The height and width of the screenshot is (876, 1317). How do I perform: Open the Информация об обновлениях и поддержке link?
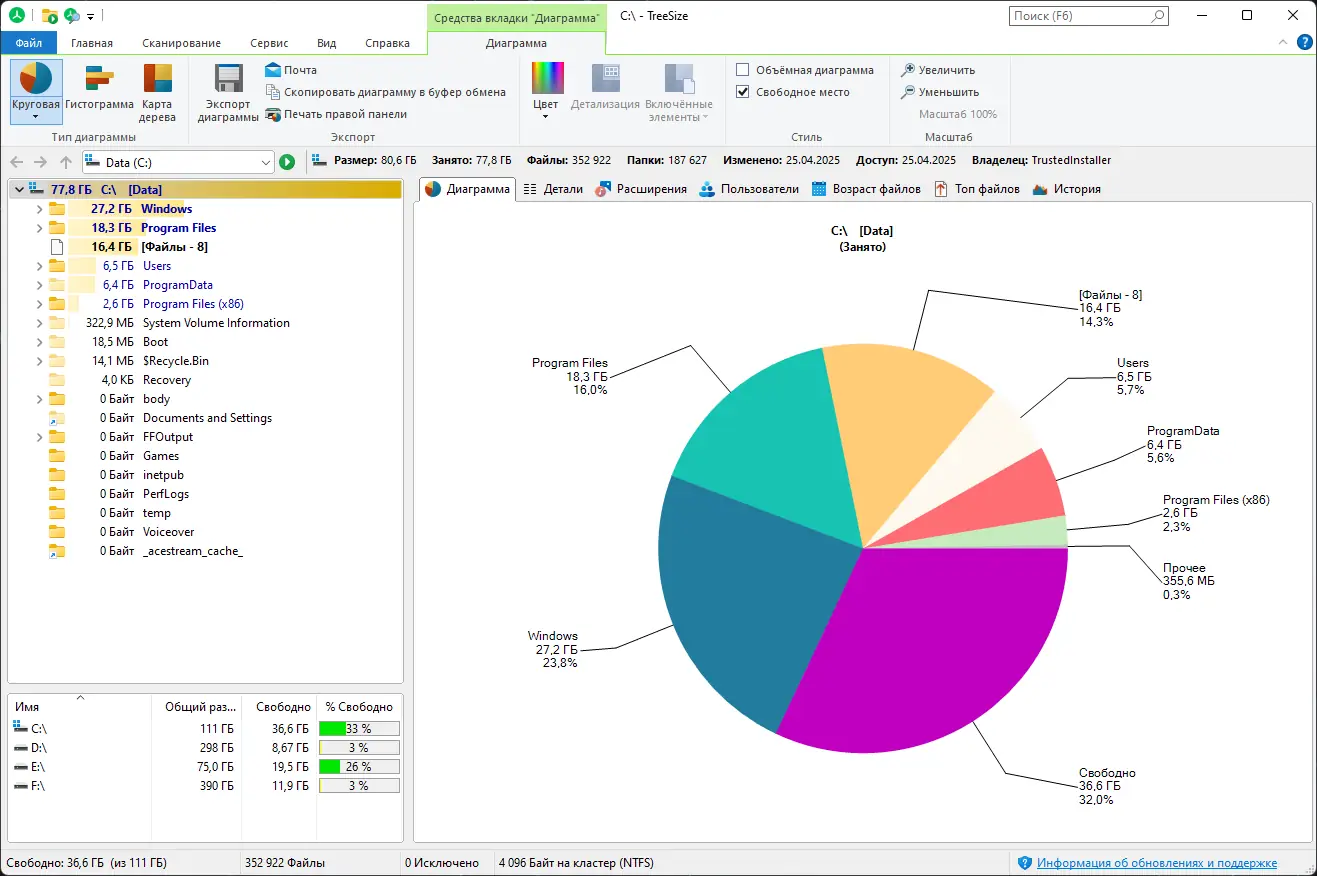pos(1157,863)
